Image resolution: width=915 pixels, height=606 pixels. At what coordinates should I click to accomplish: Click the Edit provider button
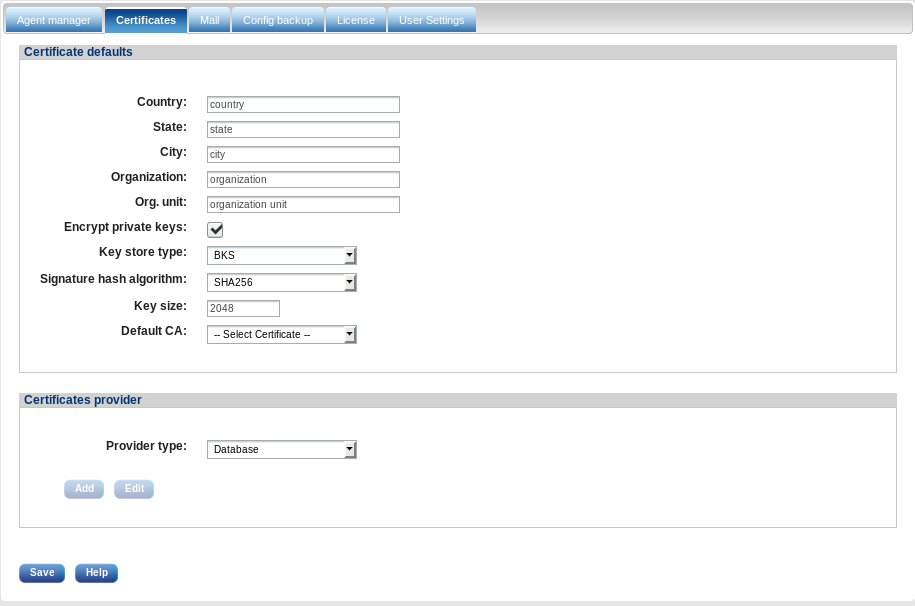(134, 489)
